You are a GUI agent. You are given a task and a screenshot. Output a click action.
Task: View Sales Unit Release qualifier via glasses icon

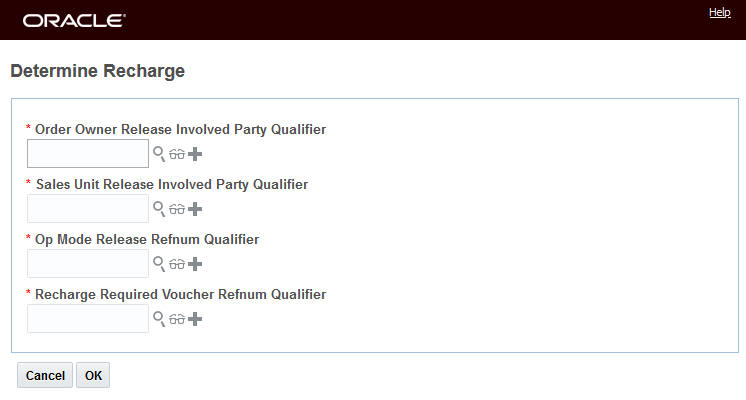[177, 209]
